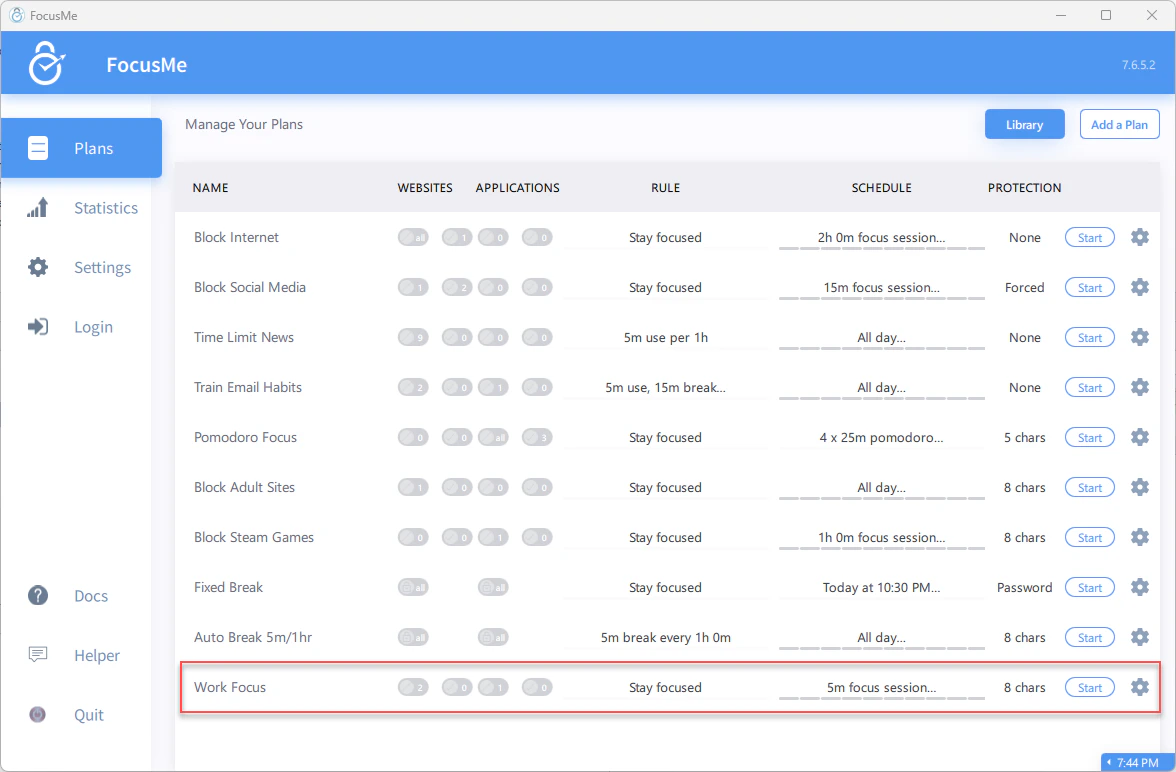Click the Statistics bar chart icon
Image resolution: width=1176 pixels, height=772 pixels.
pyautogui.click(x=38, y=208)
